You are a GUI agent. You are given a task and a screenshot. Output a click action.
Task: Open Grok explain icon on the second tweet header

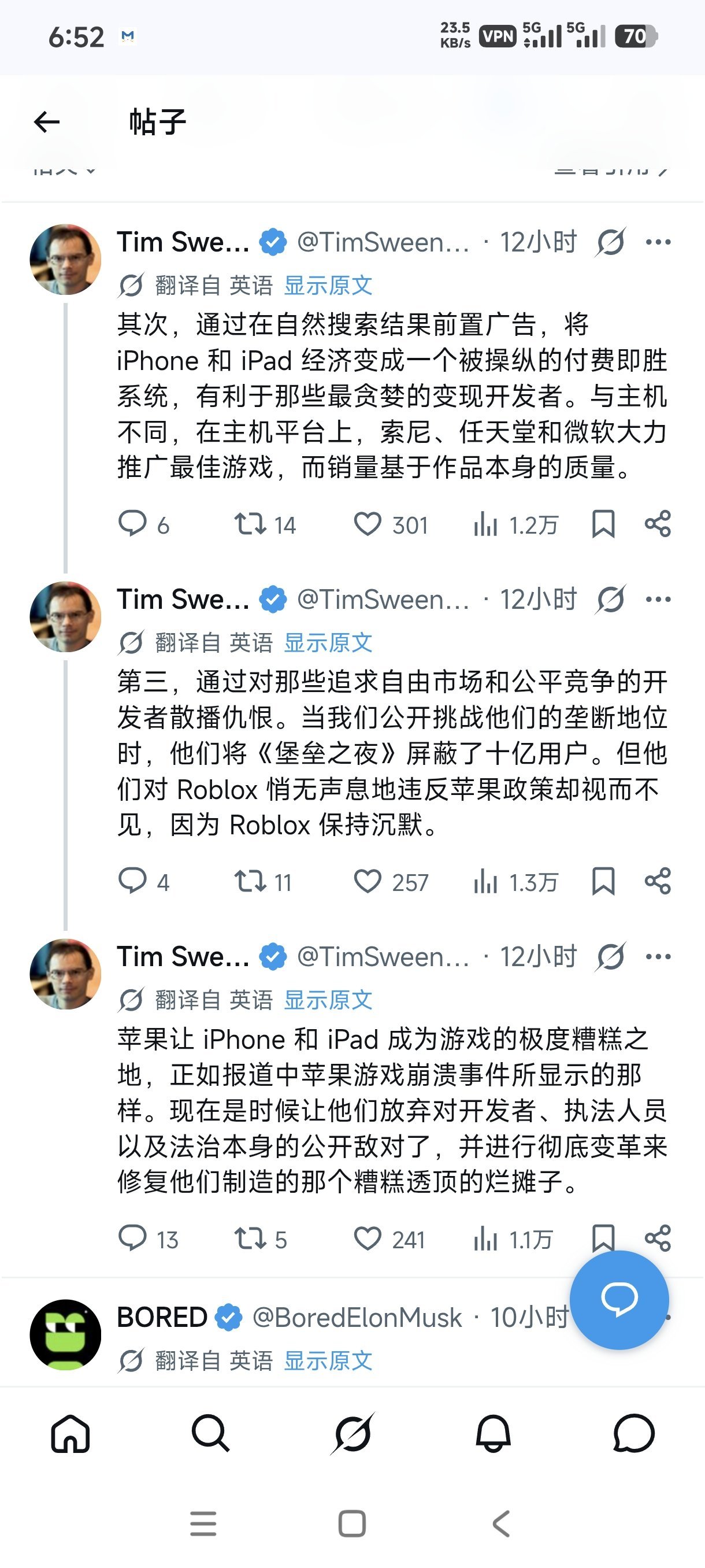(x=610, y=600)
